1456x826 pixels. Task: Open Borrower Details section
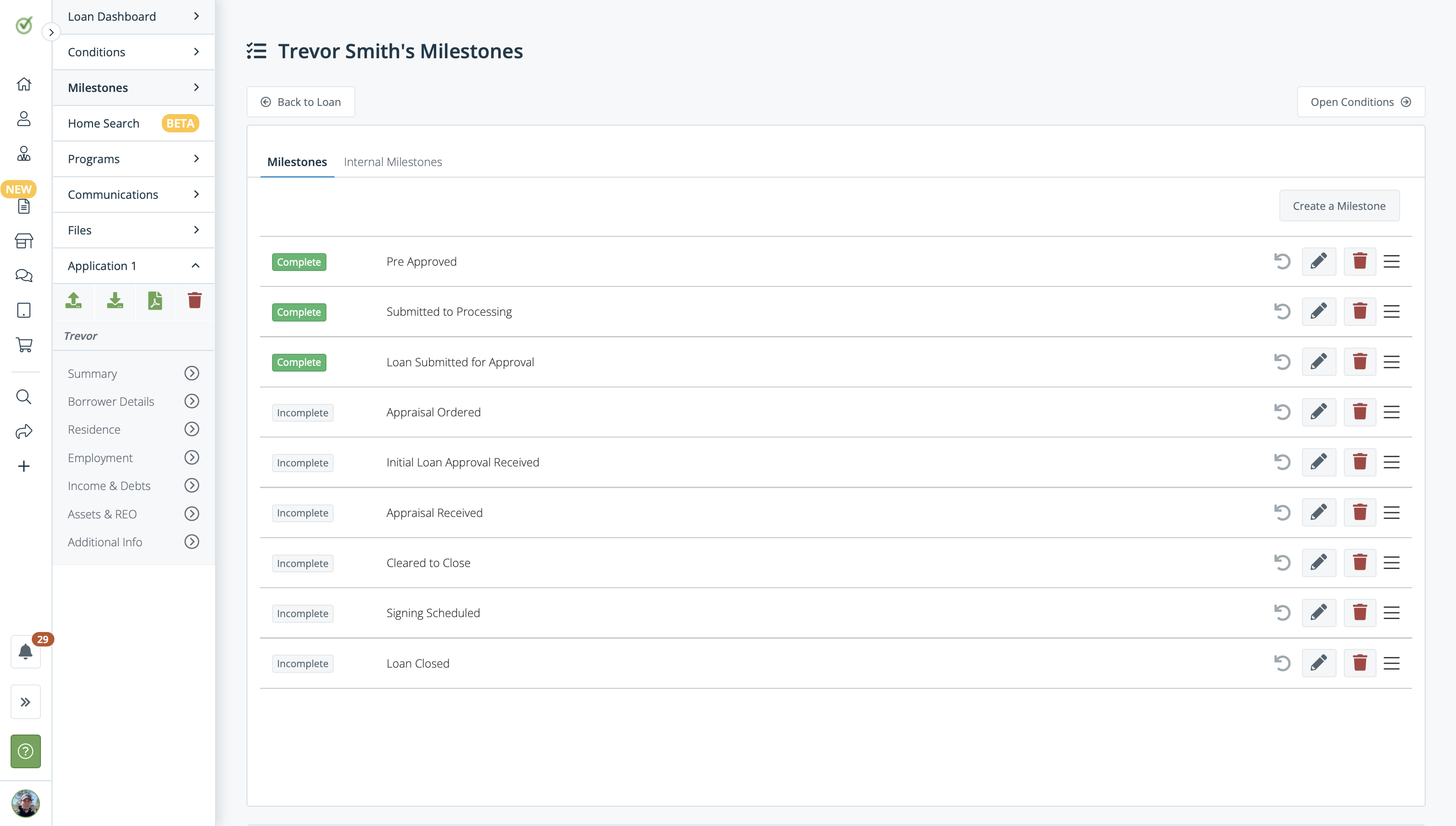click(x=133, y=401)
